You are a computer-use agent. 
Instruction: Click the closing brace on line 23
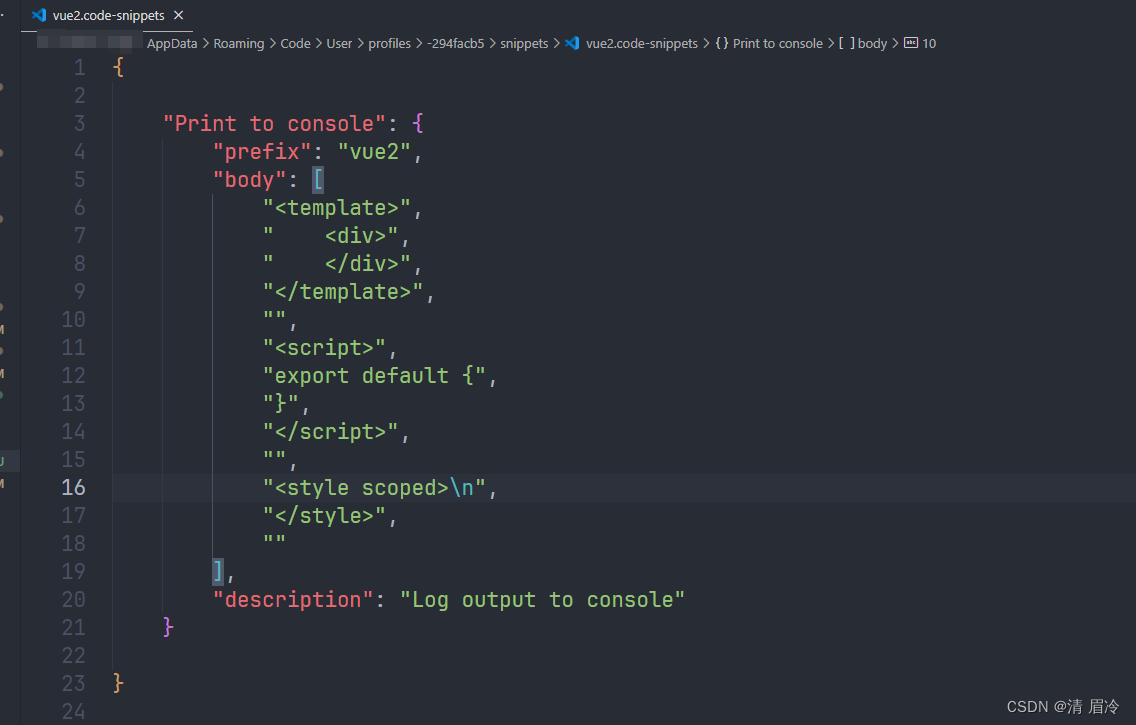coord(118,683)
